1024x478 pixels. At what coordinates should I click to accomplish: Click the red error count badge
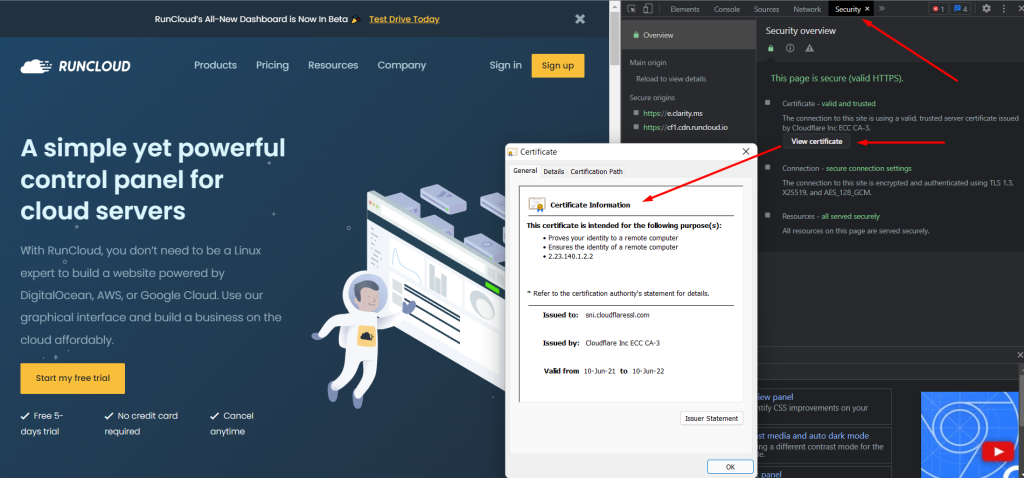point(938,9)
